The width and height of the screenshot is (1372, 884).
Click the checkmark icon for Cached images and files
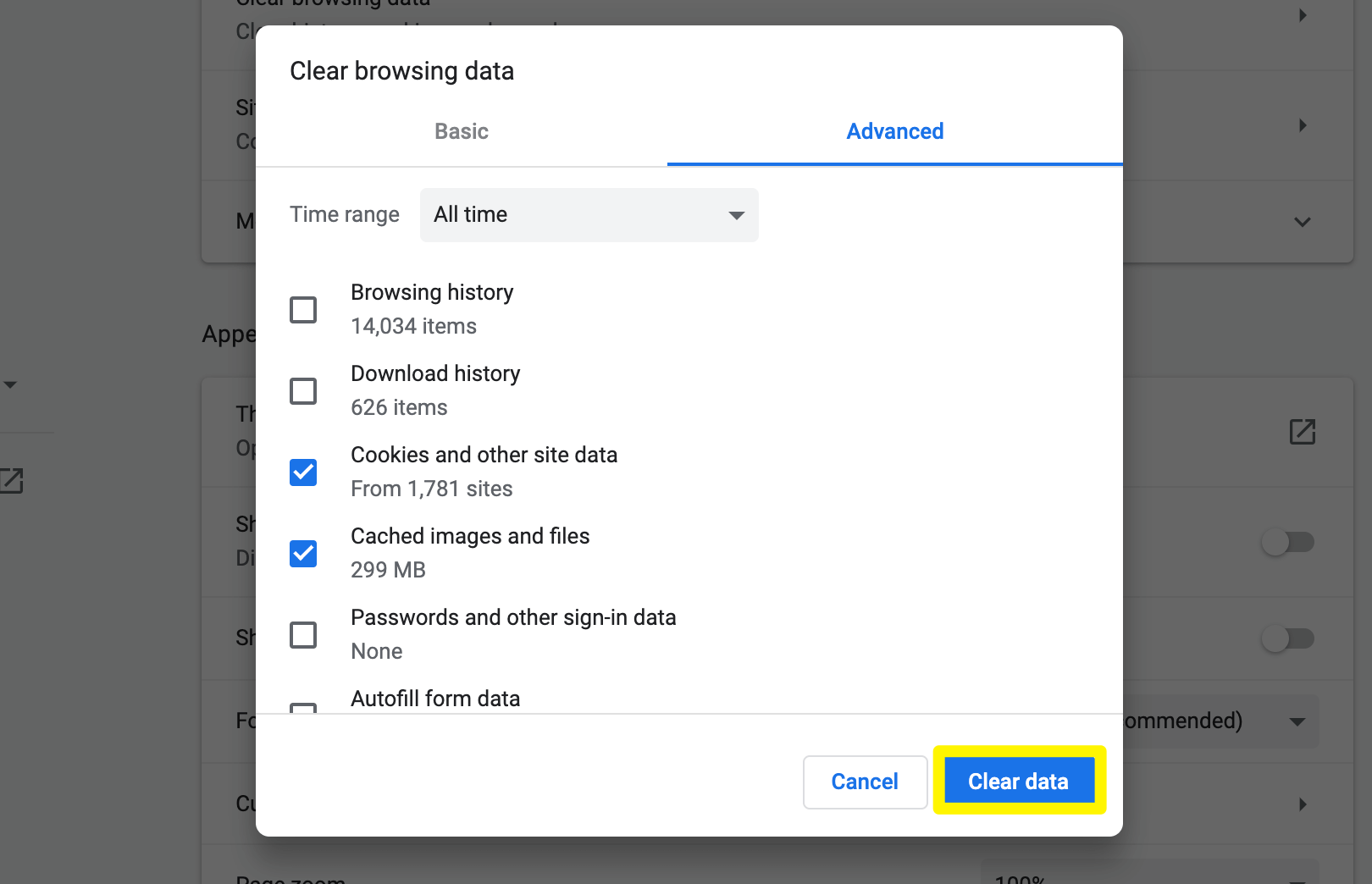303,554
